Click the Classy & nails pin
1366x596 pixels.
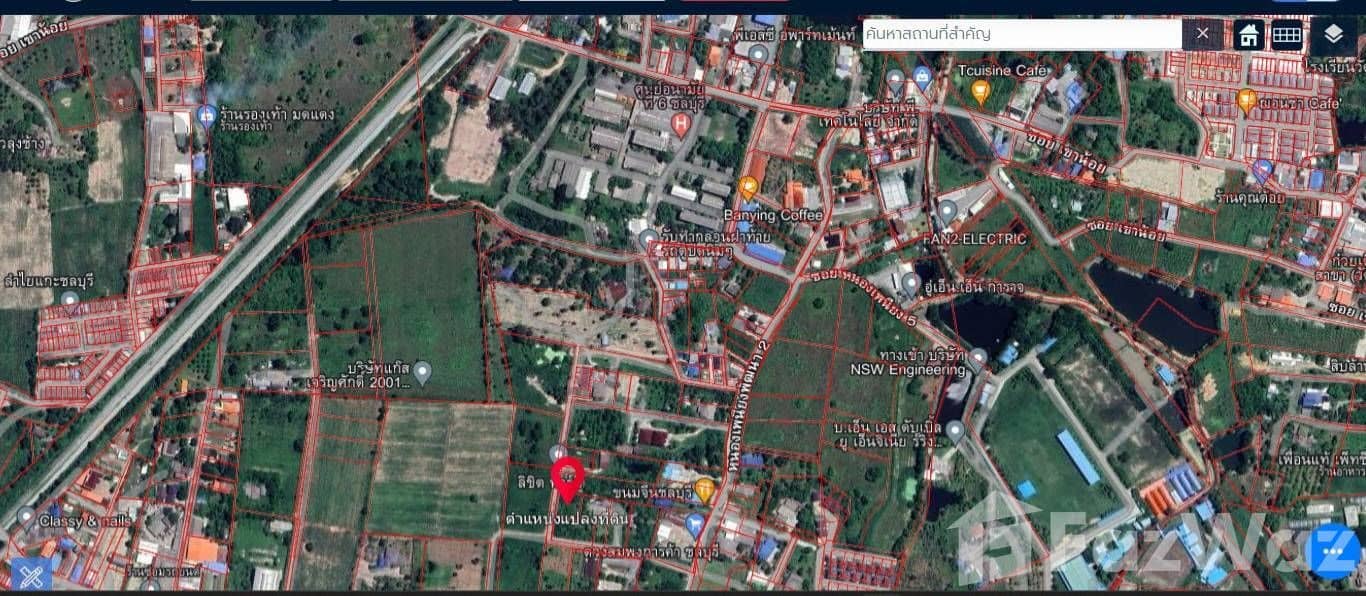click(x=27, y=518)
